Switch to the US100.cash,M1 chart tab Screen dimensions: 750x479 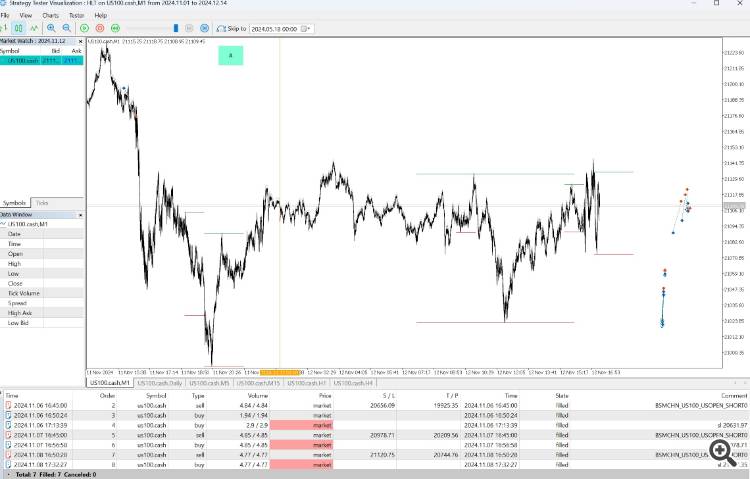110,383
